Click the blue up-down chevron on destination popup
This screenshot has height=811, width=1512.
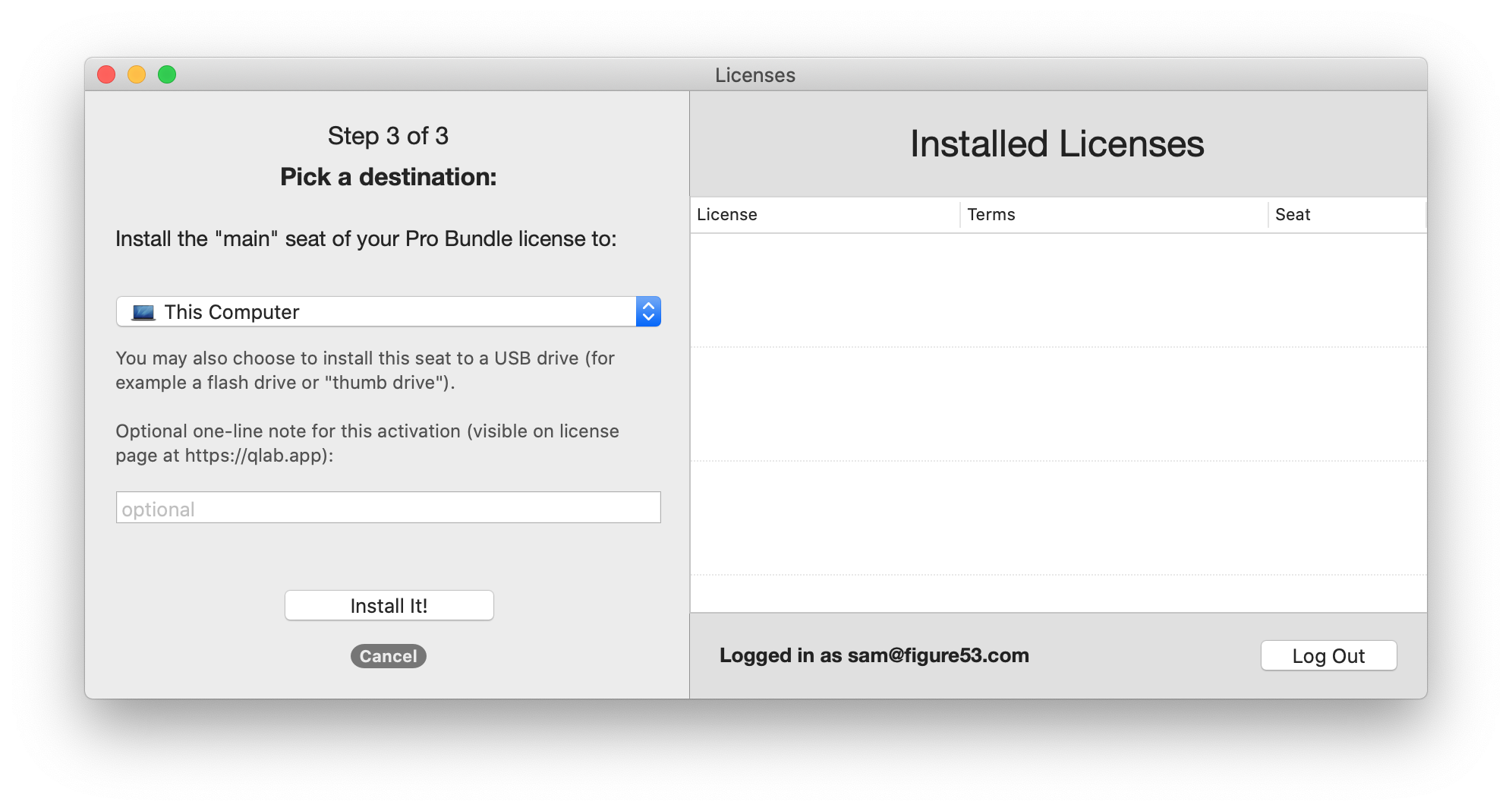[x=648, y=311]
